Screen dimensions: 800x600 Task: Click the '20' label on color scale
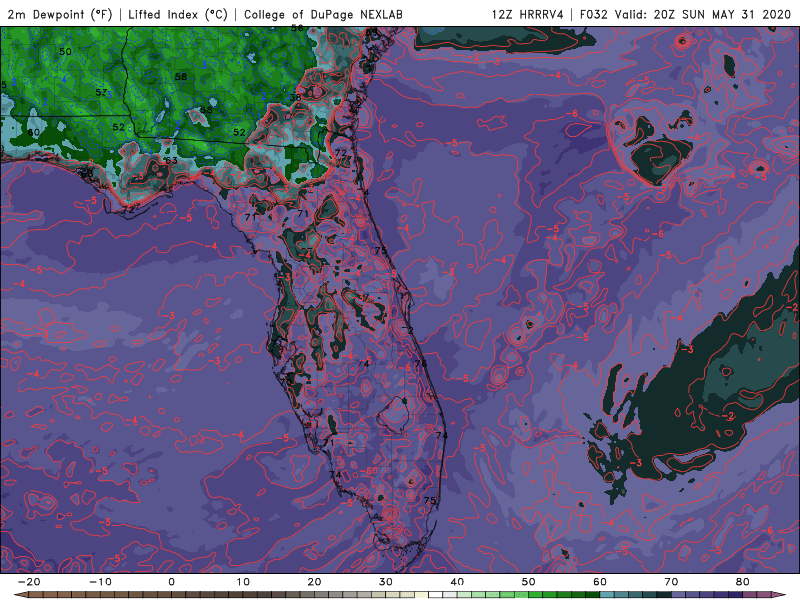point(314,582)
